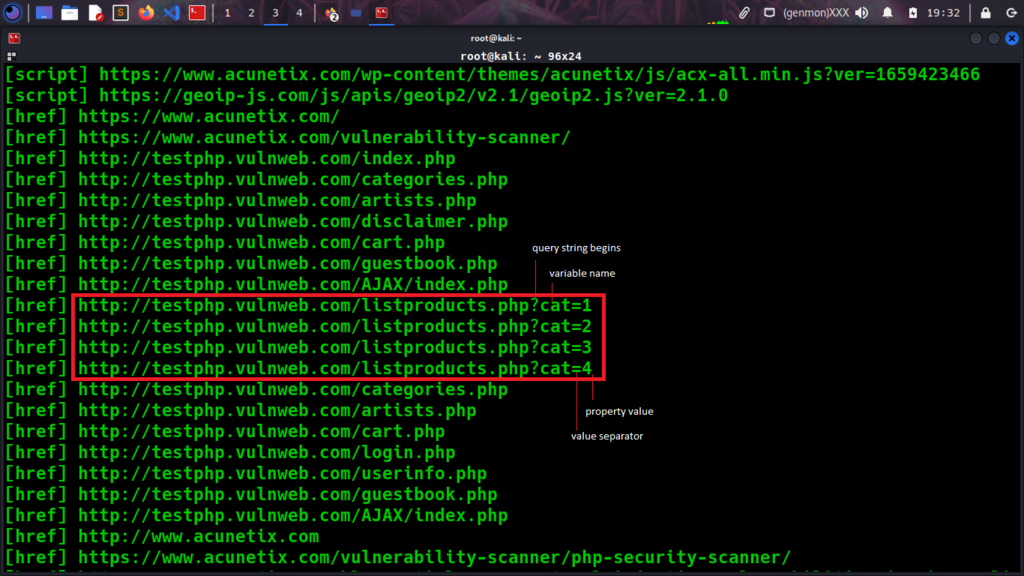
Task: Click the show desktop panel icon
Action: coord(45,13)
